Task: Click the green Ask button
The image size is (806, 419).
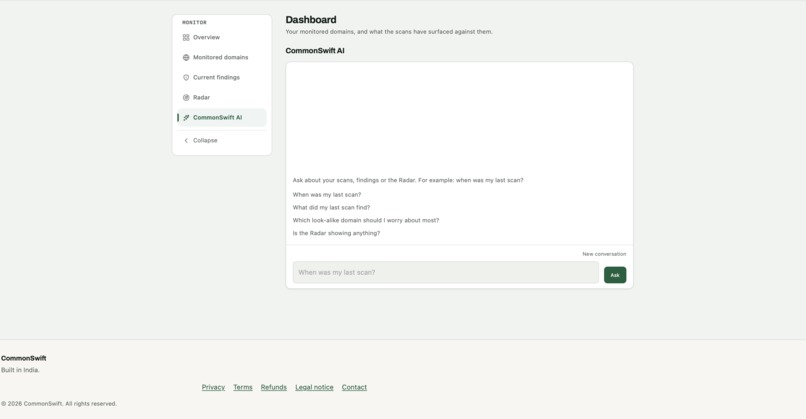Action: [x=615, y=275]
